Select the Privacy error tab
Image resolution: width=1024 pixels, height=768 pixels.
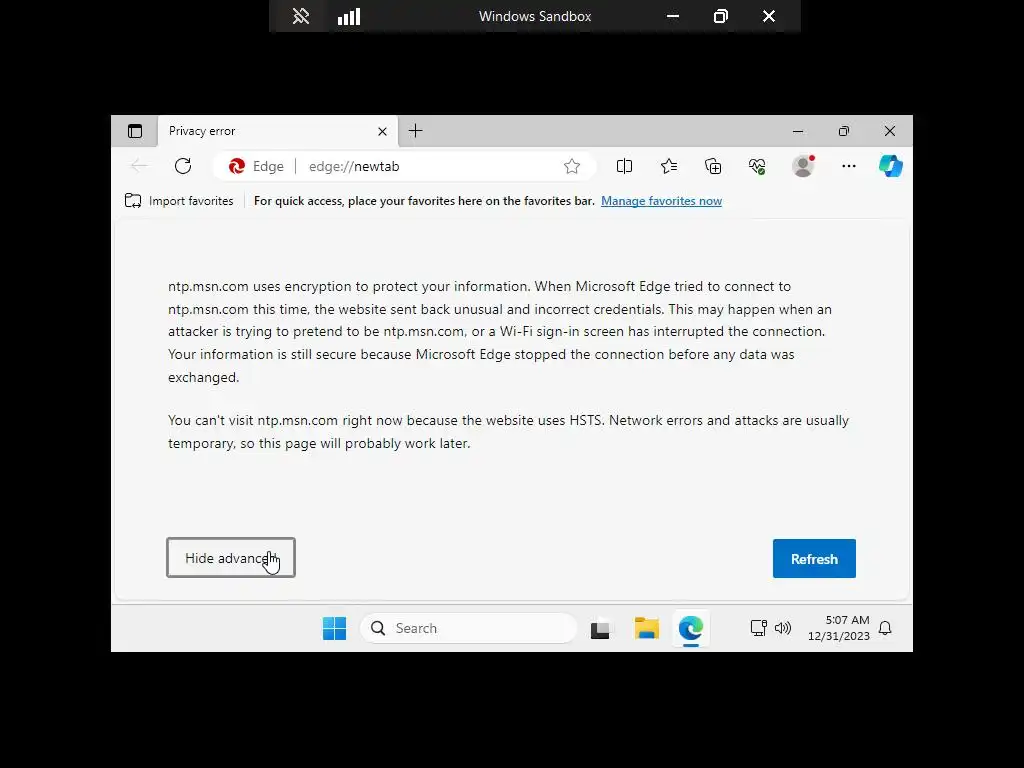pos(278,131)
